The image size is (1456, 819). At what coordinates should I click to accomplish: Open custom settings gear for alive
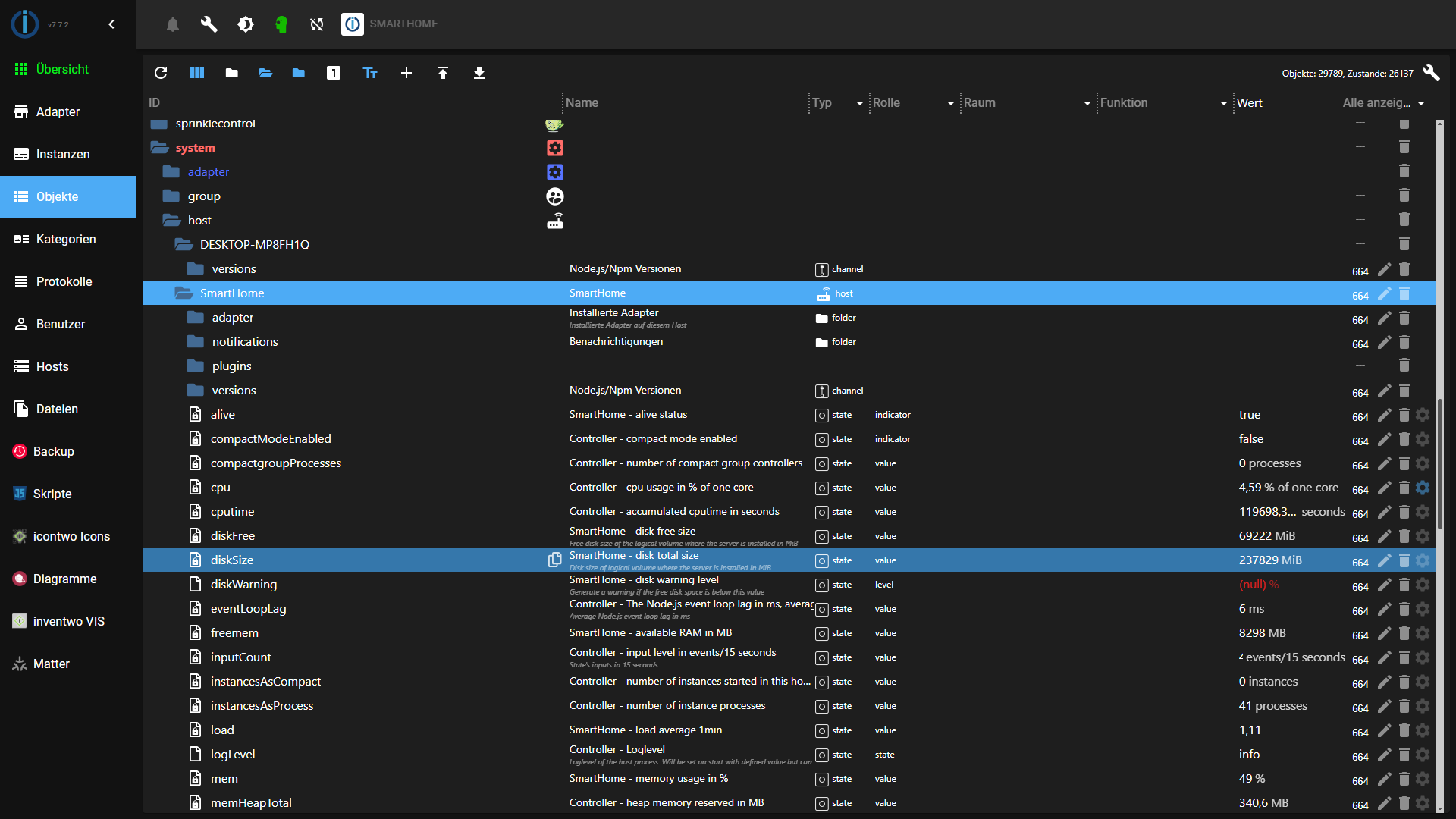coord(1423,415)
